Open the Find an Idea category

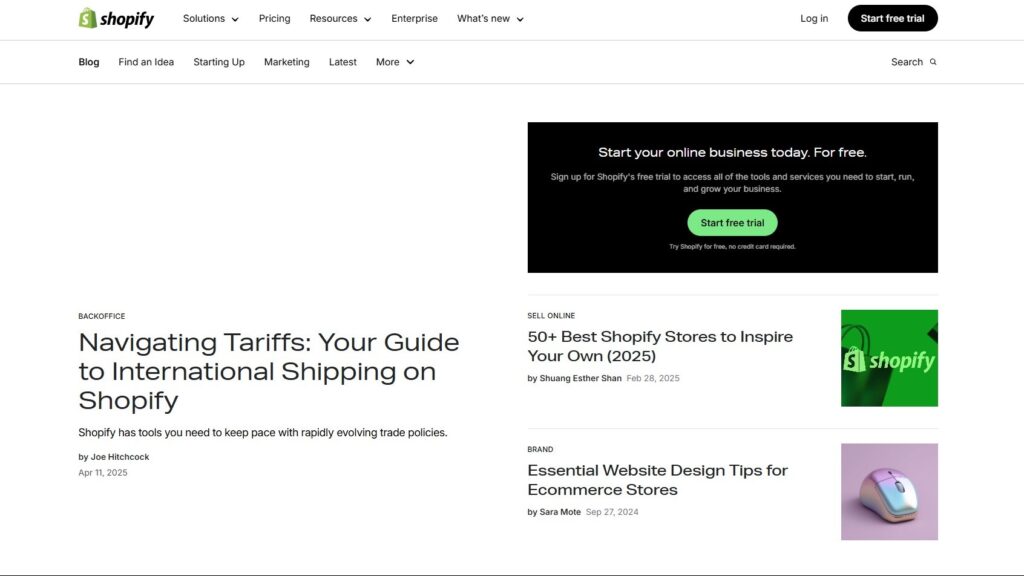pos(146,62)
